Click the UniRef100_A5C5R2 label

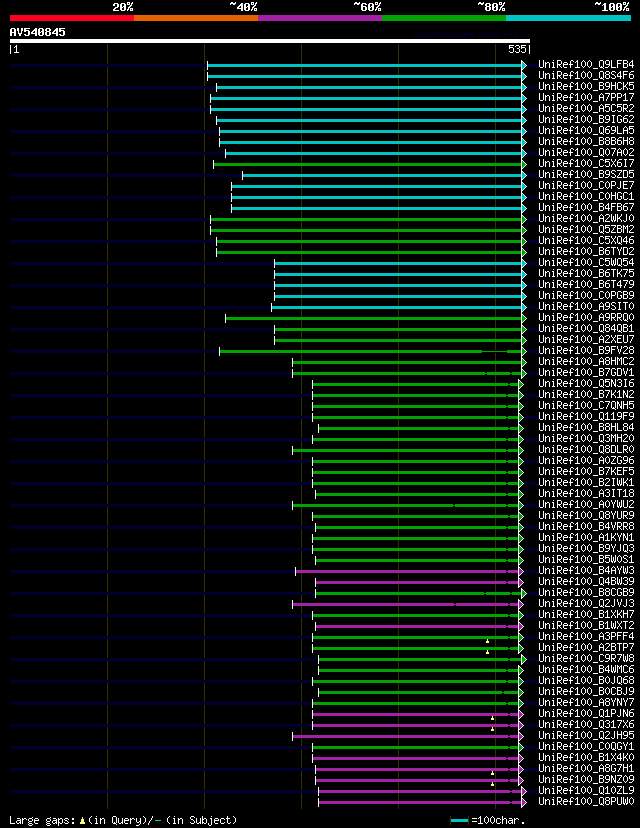pyautogui.click(x=586, y=108)
